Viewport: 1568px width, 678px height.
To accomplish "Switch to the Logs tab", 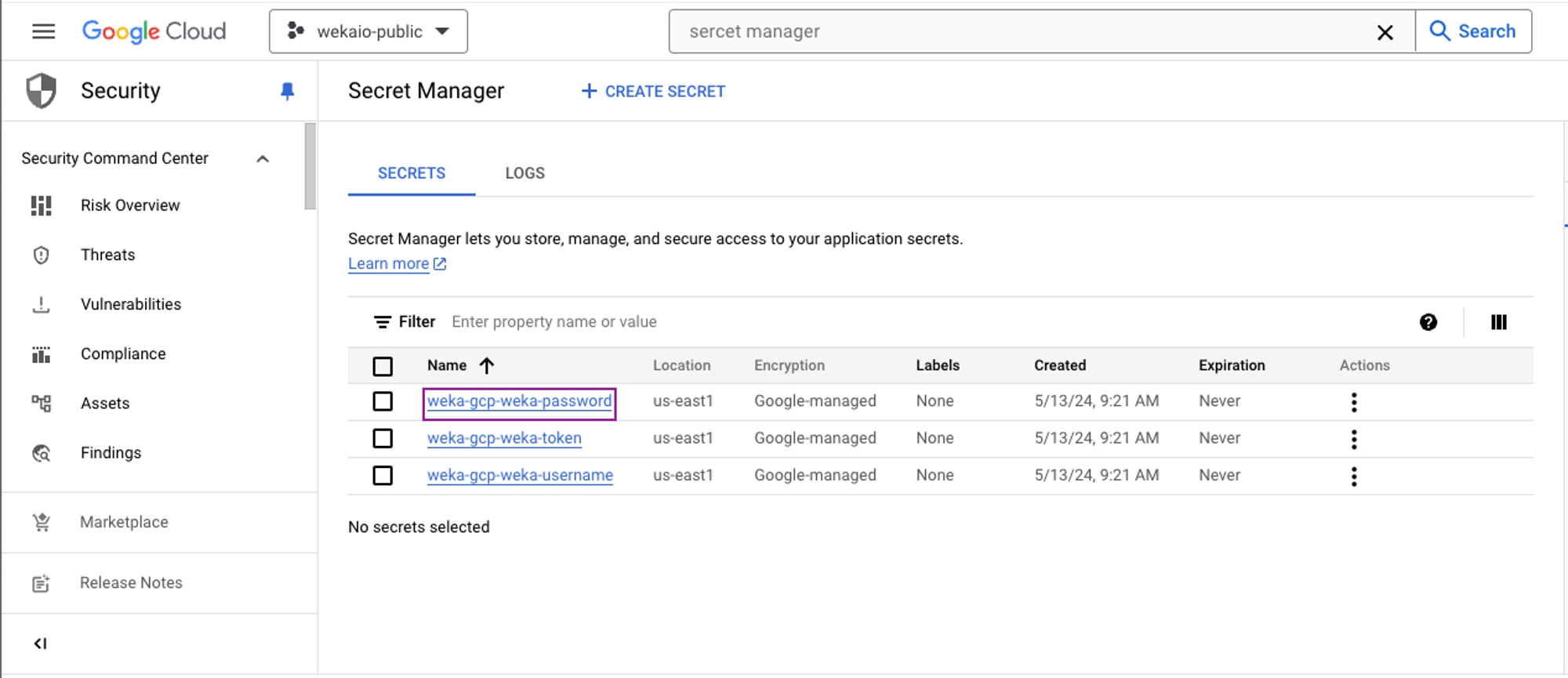I will point(524,173).
